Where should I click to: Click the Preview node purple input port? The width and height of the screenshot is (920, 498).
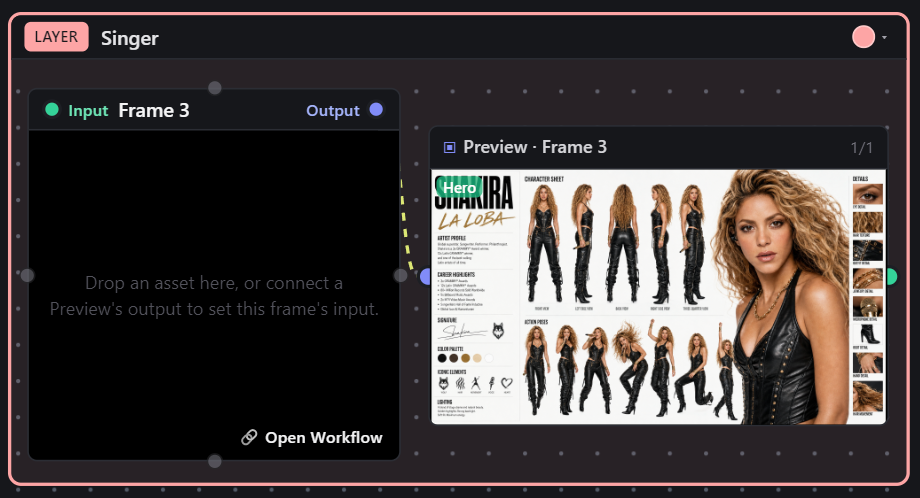426,276
